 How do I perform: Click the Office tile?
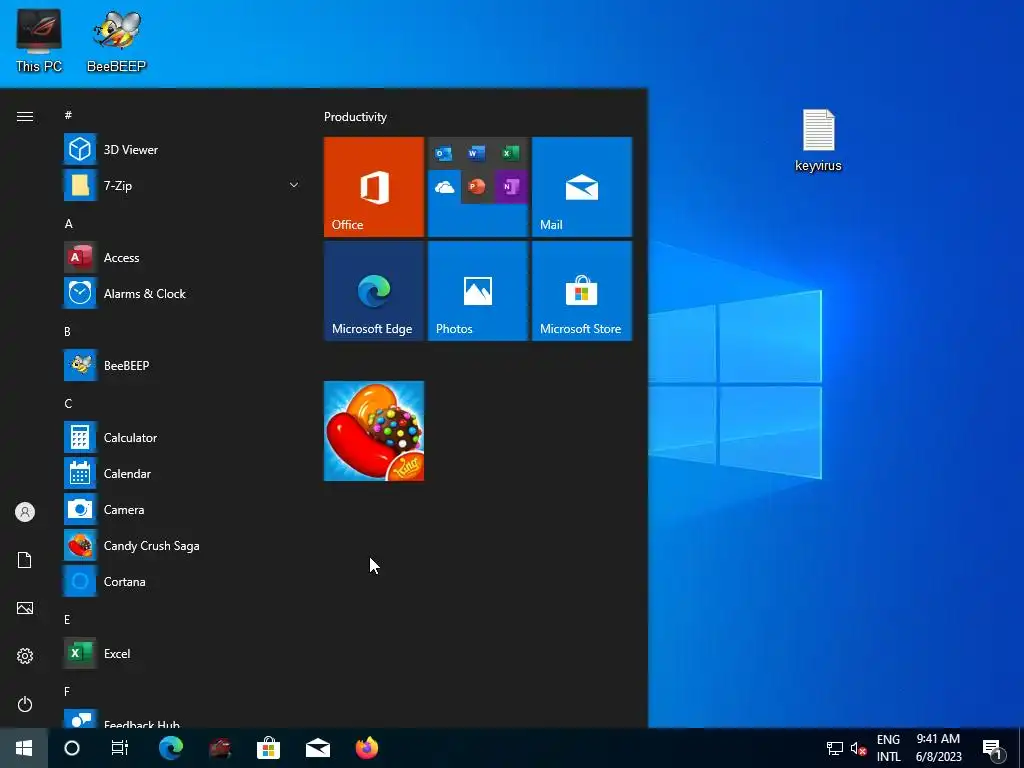point(374,187)
